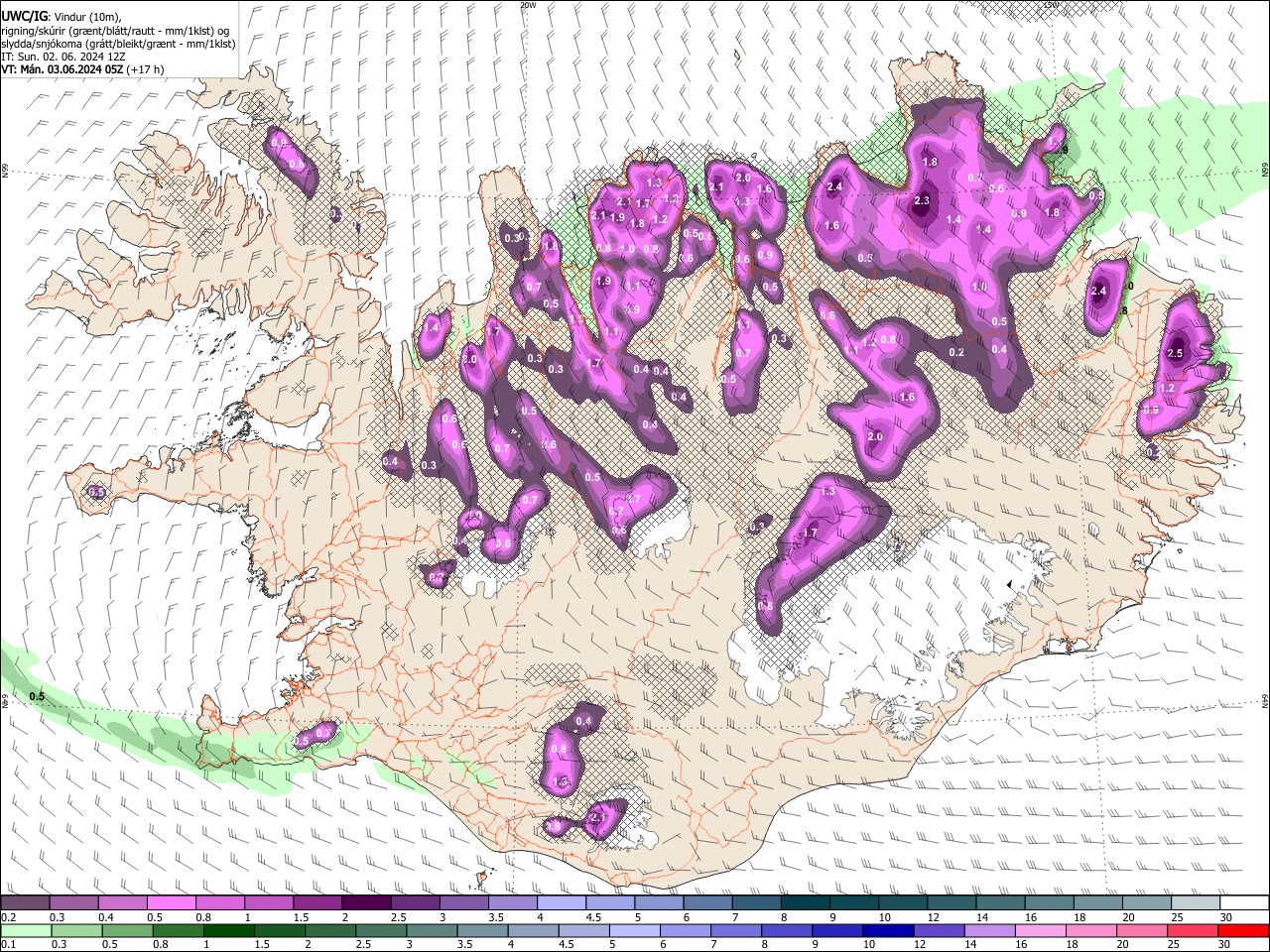This screenshot has height=952, width=1270.
Task: Click the '2.3' precipitation value on the map
Action: 922,201
